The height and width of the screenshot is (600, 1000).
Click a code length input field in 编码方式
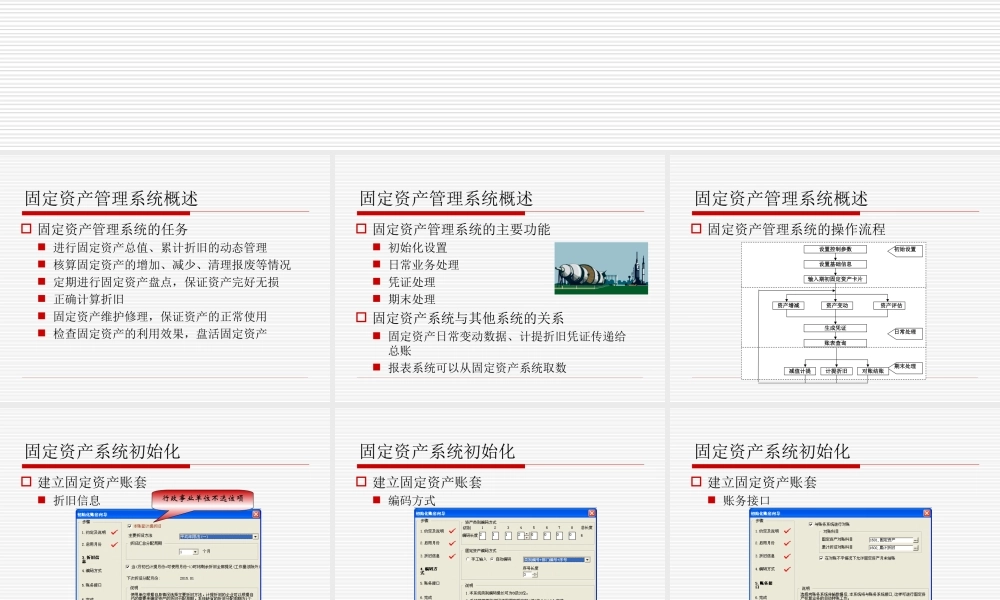tap(483, 535)
